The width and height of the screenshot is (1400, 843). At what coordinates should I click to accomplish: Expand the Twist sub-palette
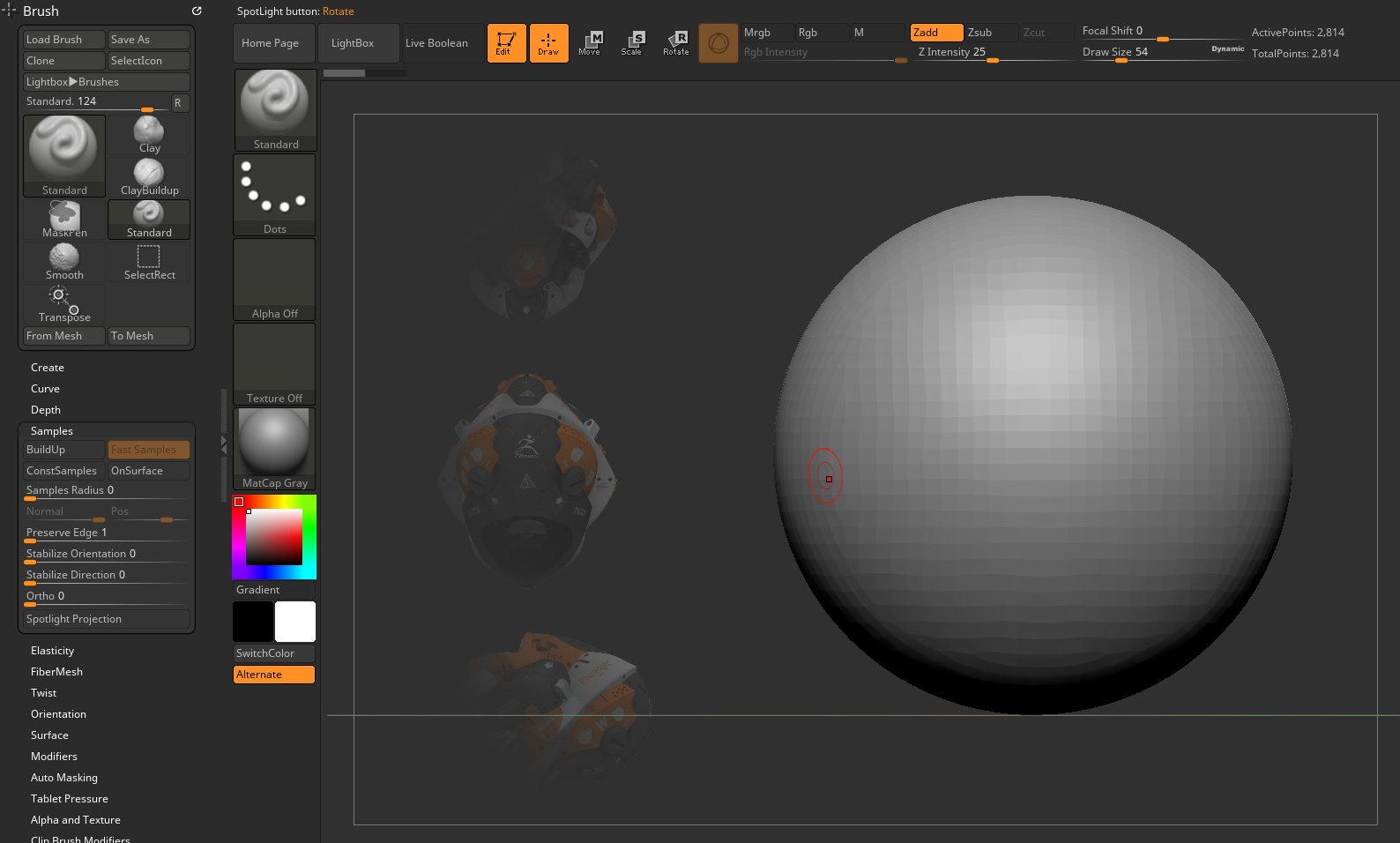click(44, 693)
